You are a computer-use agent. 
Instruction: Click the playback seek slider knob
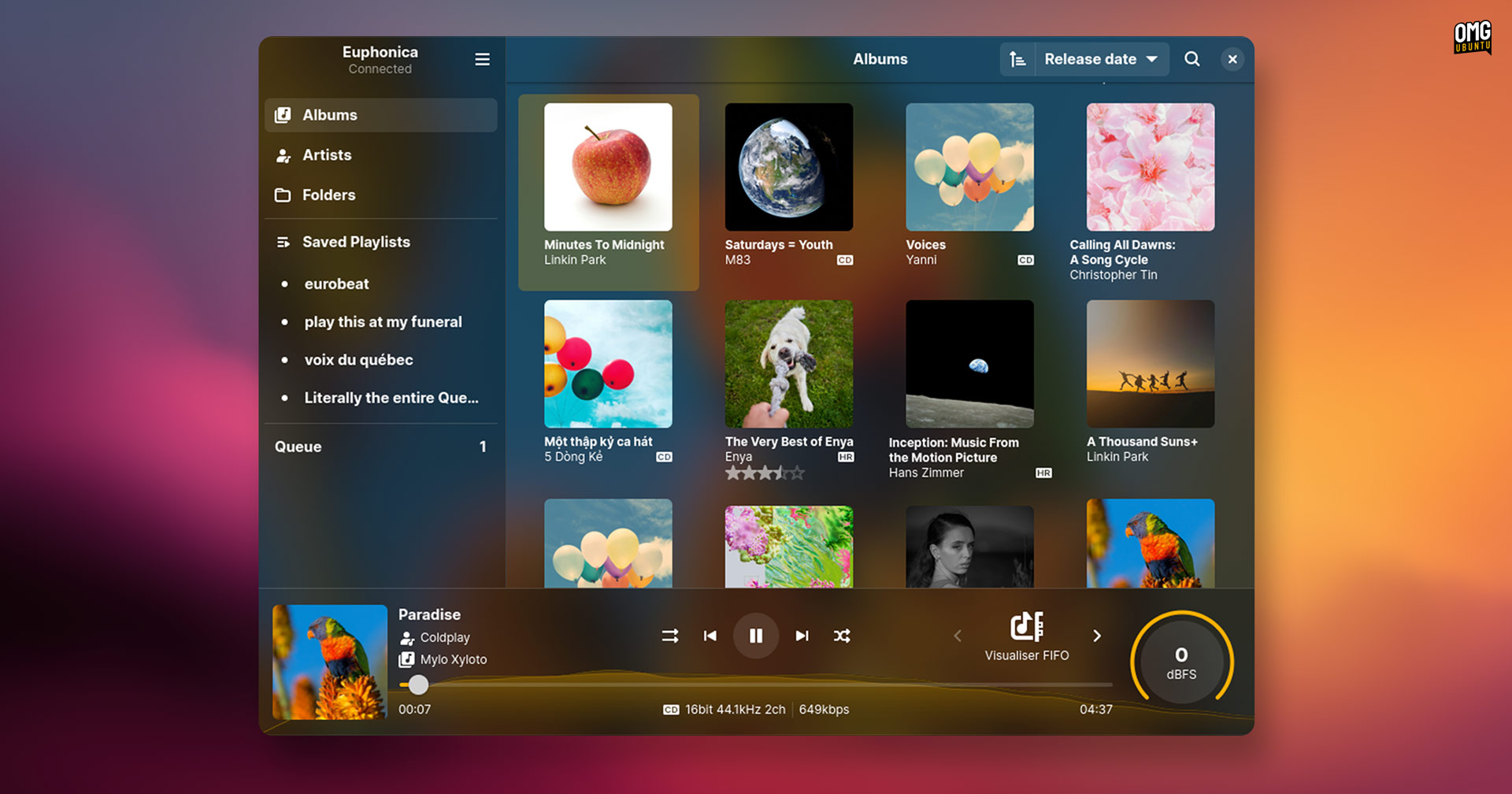[418, 685]
